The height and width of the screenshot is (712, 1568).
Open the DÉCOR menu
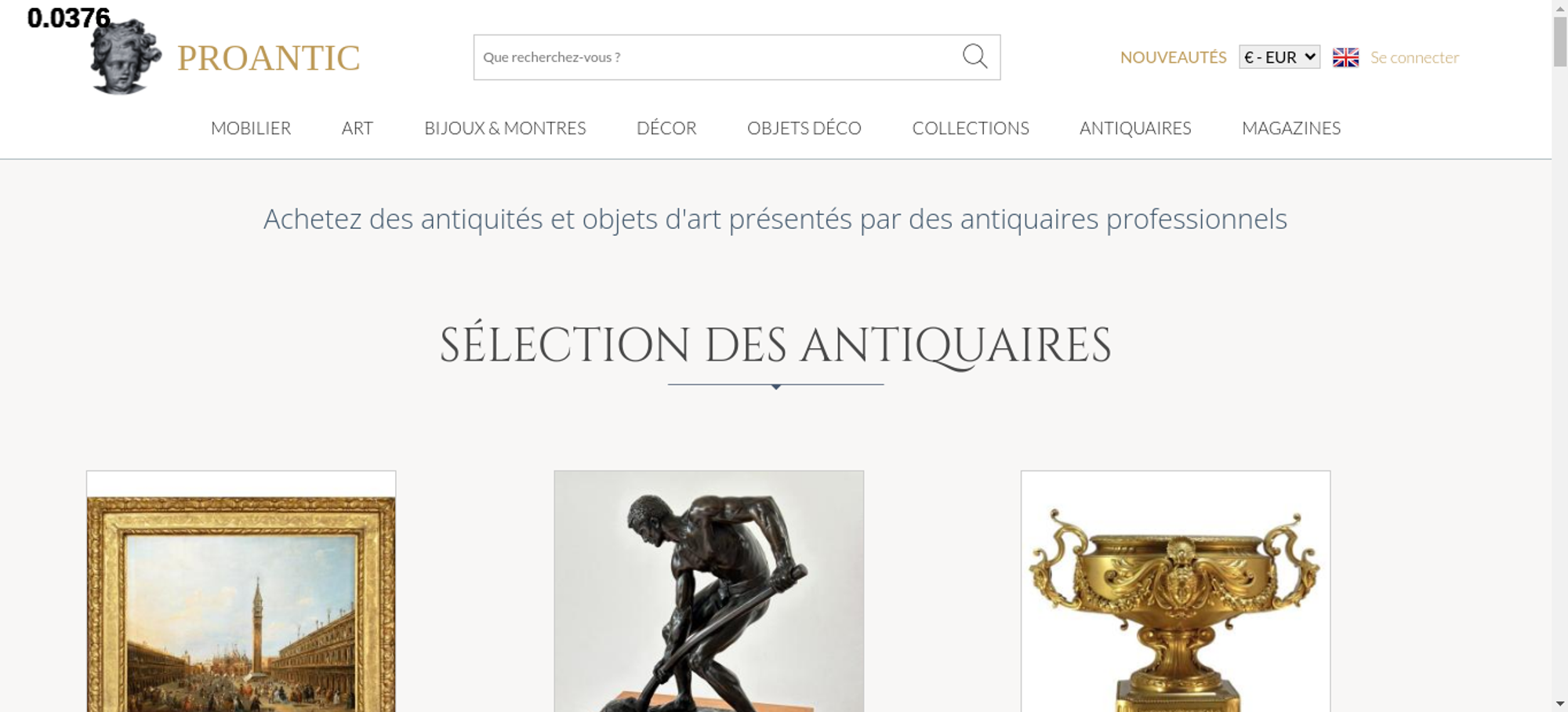666,128
